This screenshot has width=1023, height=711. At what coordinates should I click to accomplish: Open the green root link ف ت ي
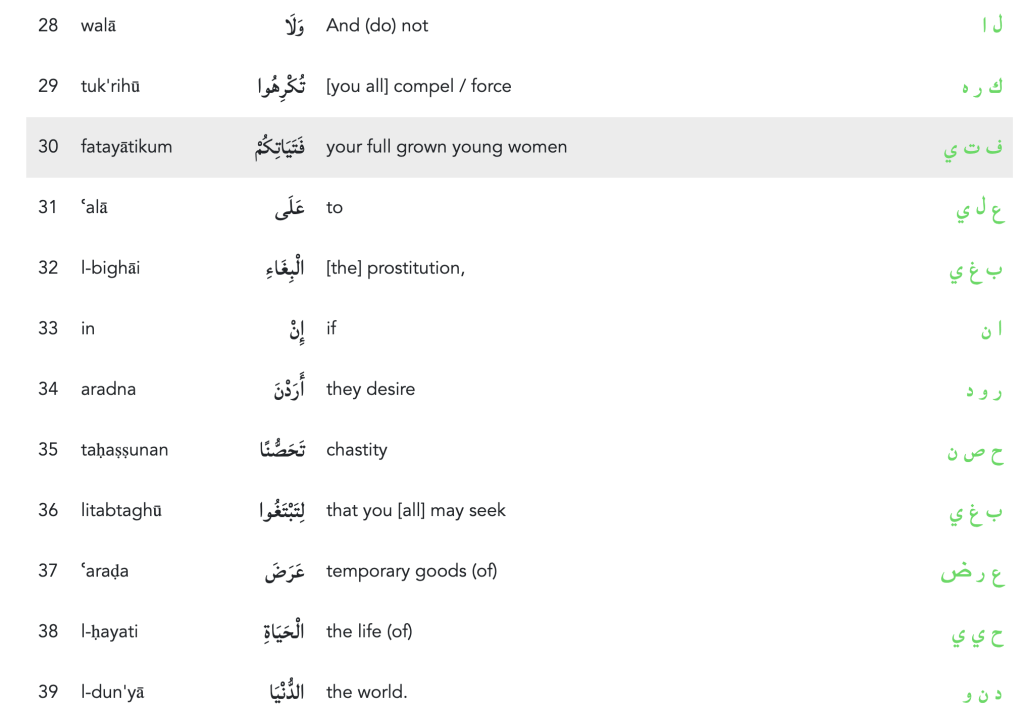pyautogui.click(x=973, y=148)
